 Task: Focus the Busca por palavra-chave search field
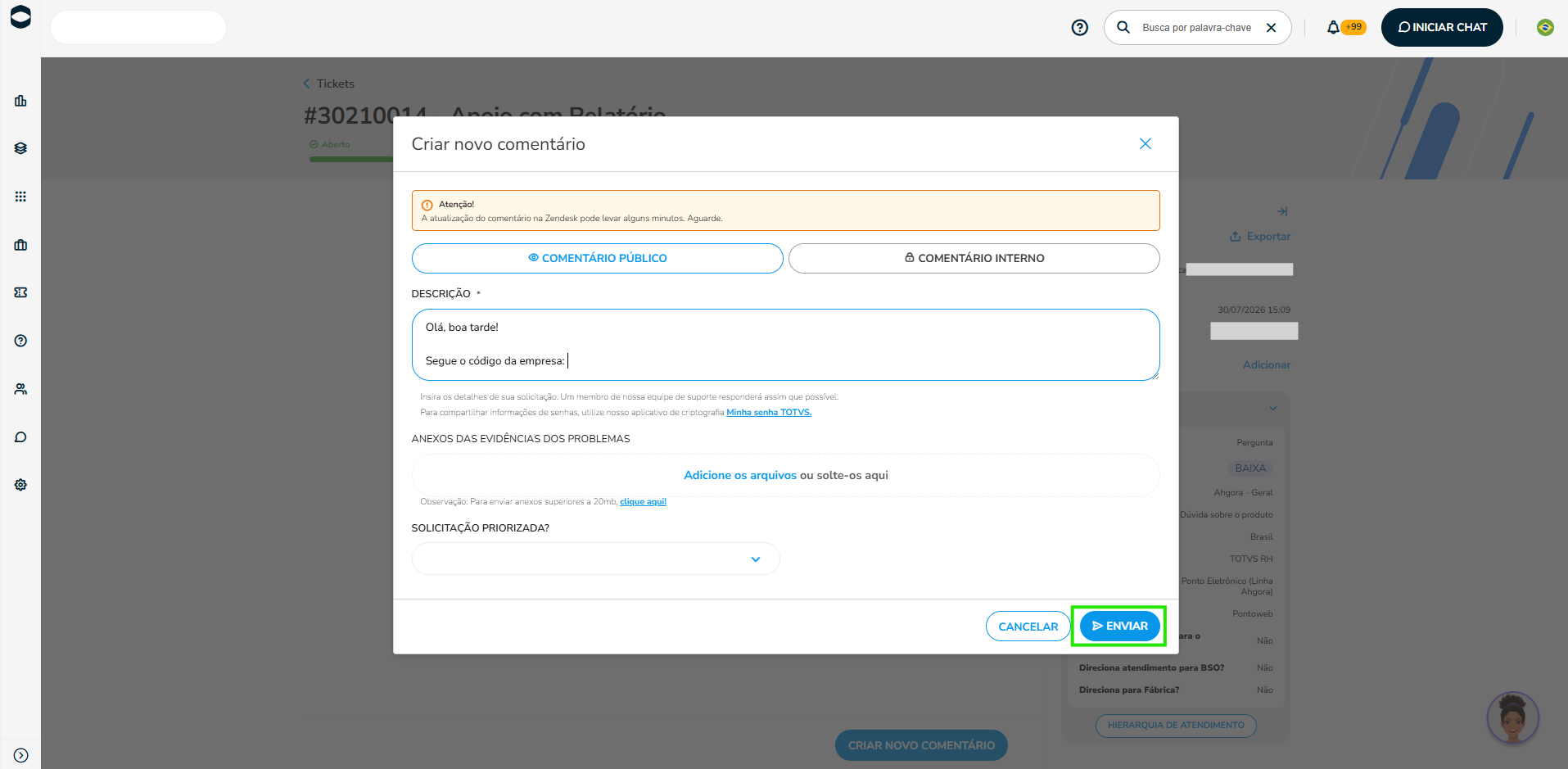(1196, 28)
